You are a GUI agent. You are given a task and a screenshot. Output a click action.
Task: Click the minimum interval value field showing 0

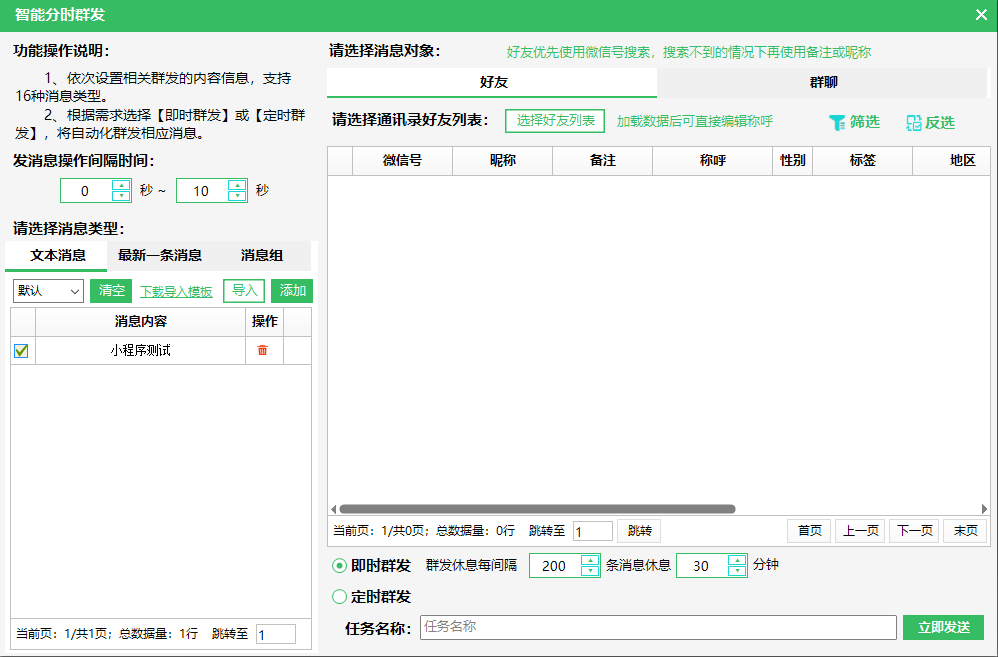85,191
